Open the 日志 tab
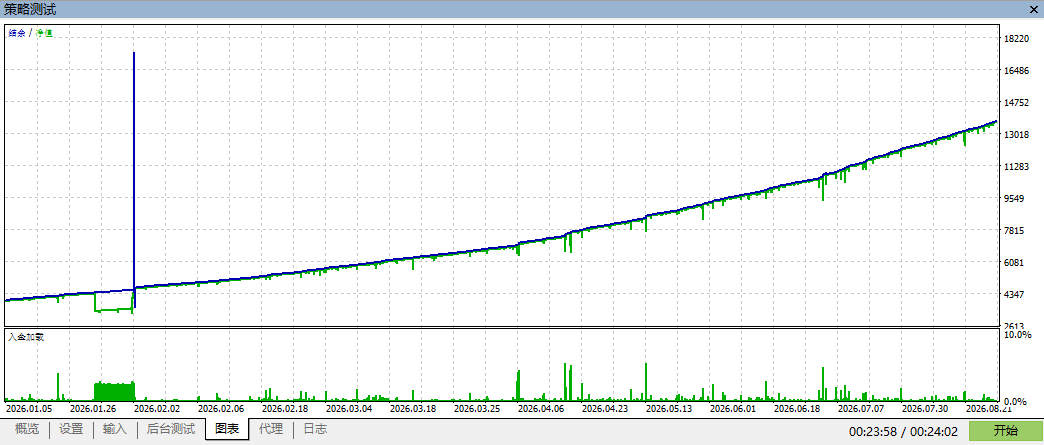 (x=315, y=430)
